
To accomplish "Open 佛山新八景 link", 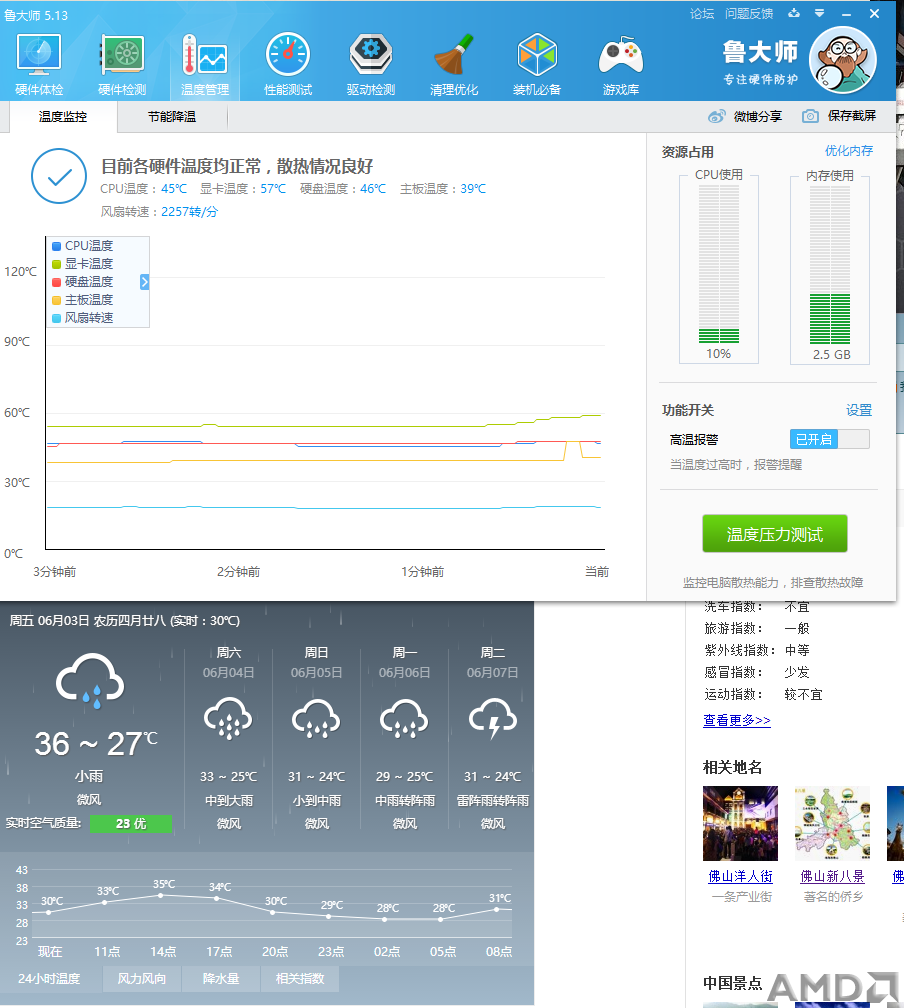I will 833,876.
